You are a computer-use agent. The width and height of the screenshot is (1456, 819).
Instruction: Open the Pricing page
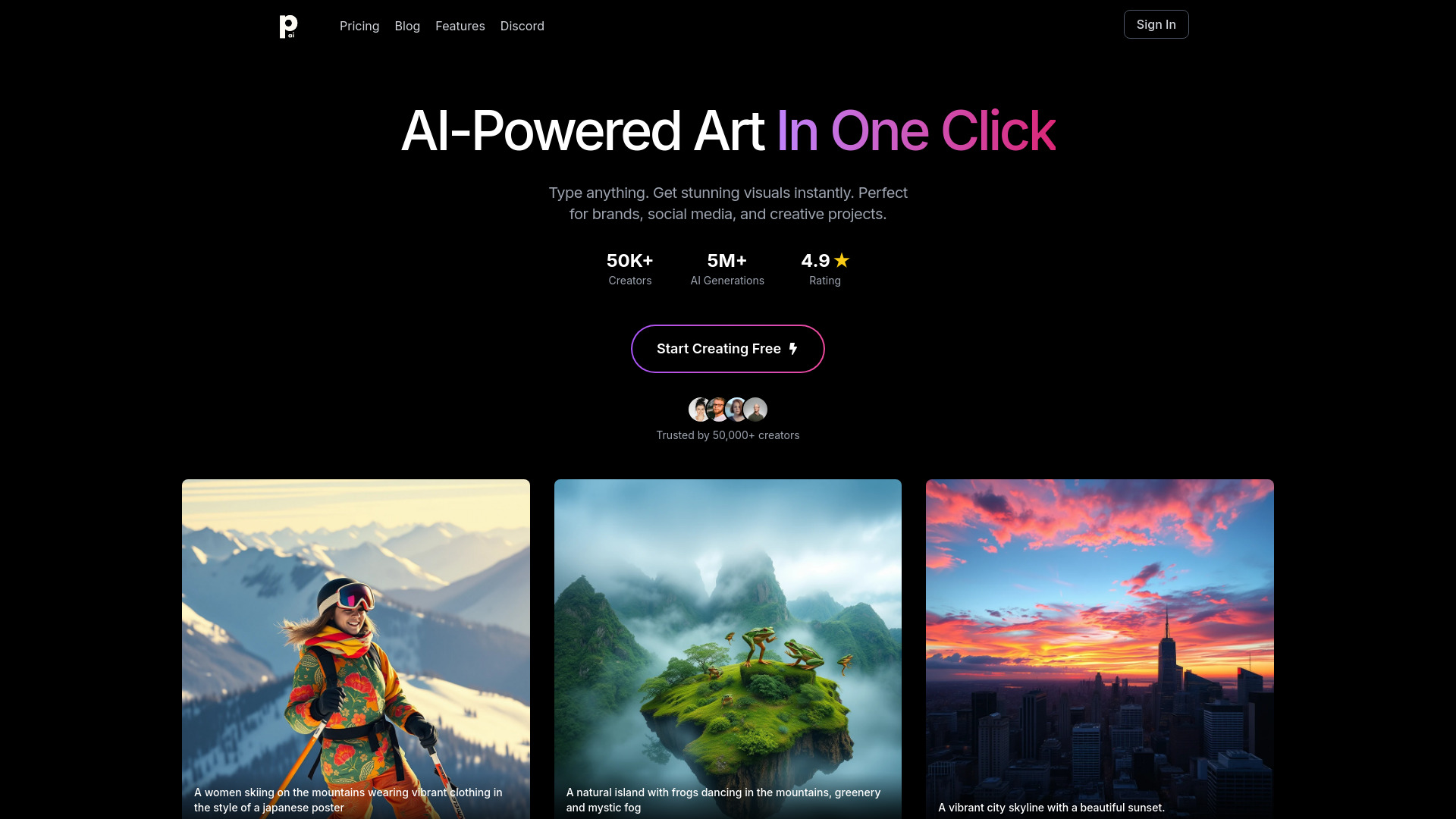point(359,25)
